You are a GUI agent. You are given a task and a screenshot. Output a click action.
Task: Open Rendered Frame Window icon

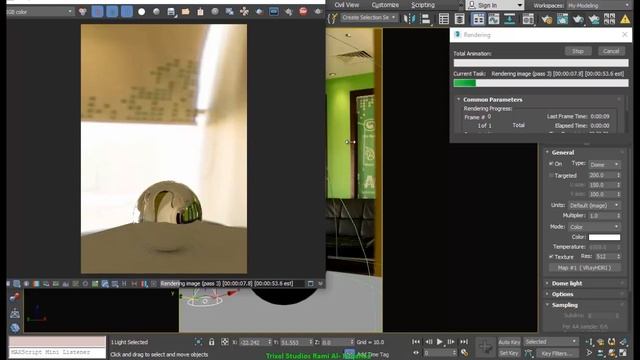562,18
